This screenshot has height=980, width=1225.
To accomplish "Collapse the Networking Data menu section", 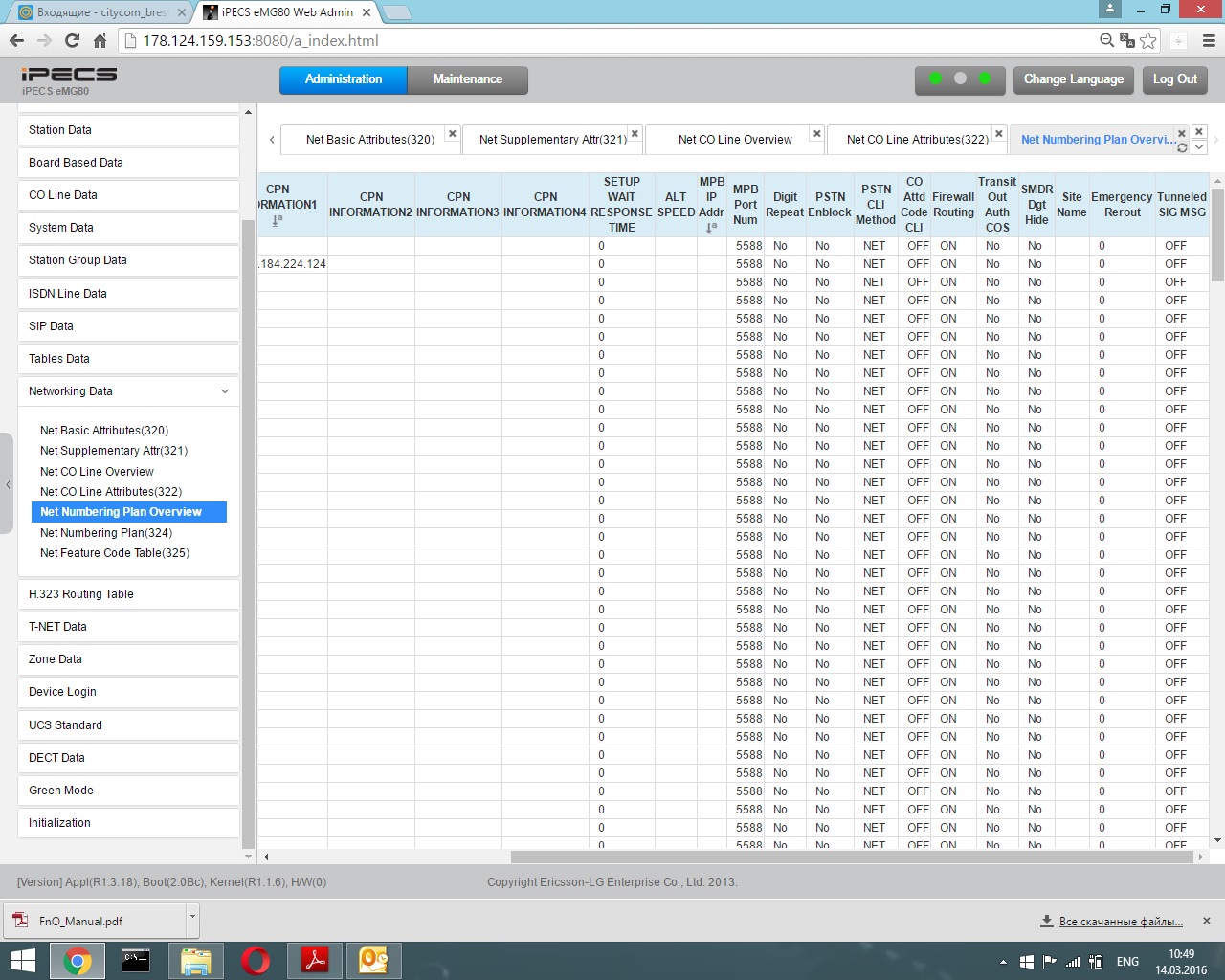I will point(225,391).
